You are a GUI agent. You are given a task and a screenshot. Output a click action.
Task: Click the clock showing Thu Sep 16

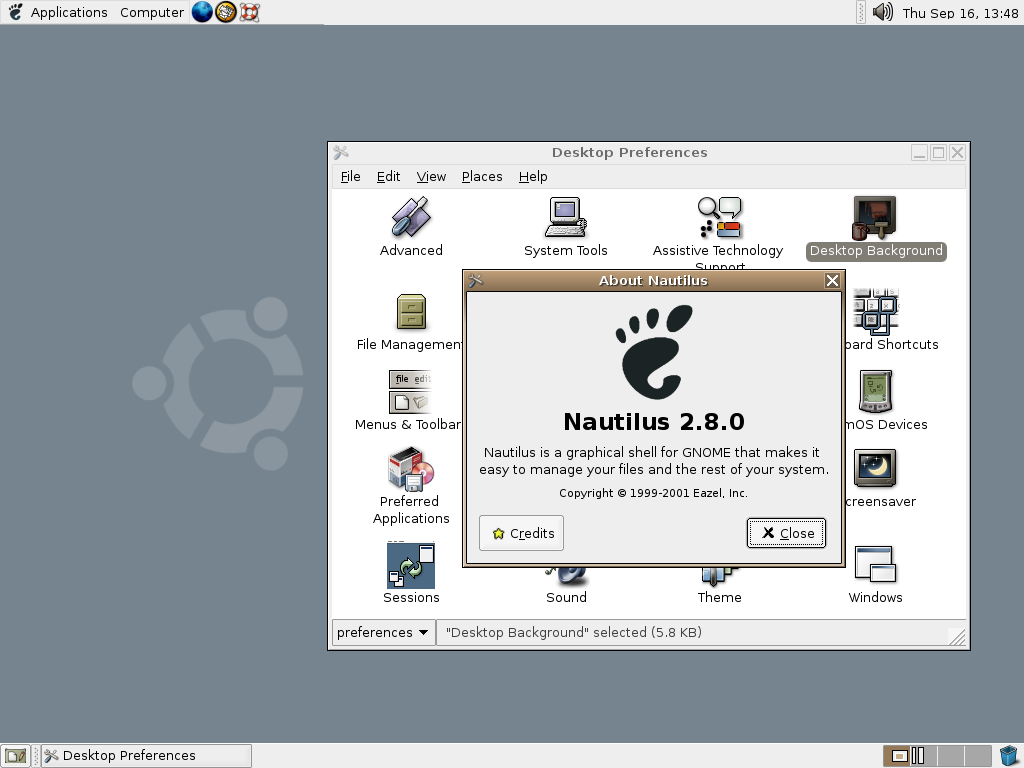tap(960, 12)
